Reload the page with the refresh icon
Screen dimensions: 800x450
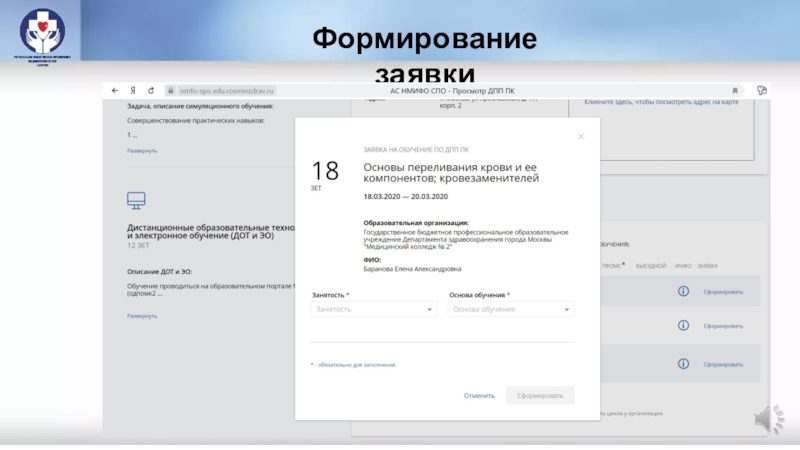[150, 89]
